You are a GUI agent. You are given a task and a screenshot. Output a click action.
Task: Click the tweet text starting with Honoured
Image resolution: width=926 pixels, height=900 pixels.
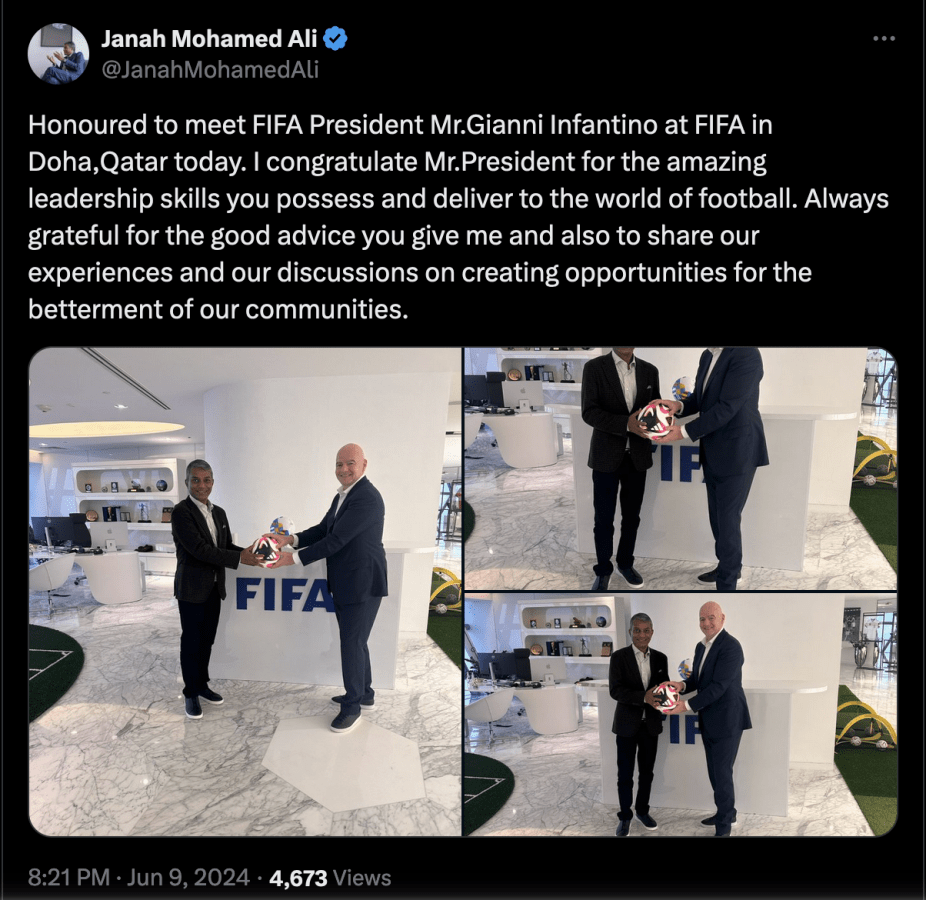tap(458, 217)
